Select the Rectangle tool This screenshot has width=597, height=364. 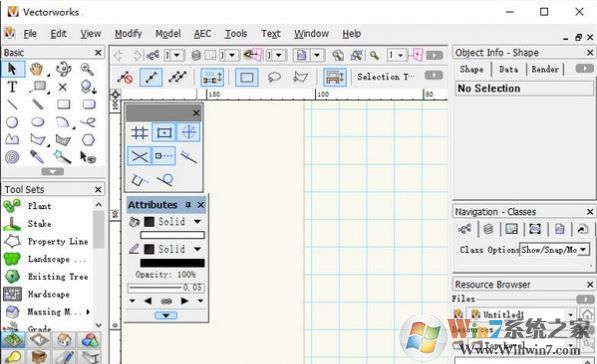point(64,104)
